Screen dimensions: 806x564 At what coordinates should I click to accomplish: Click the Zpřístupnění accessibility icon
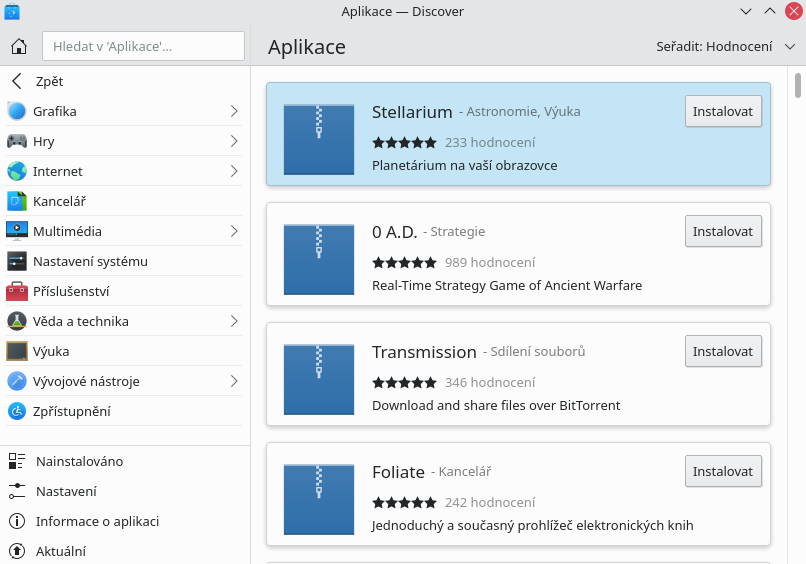tap(16, 411)
